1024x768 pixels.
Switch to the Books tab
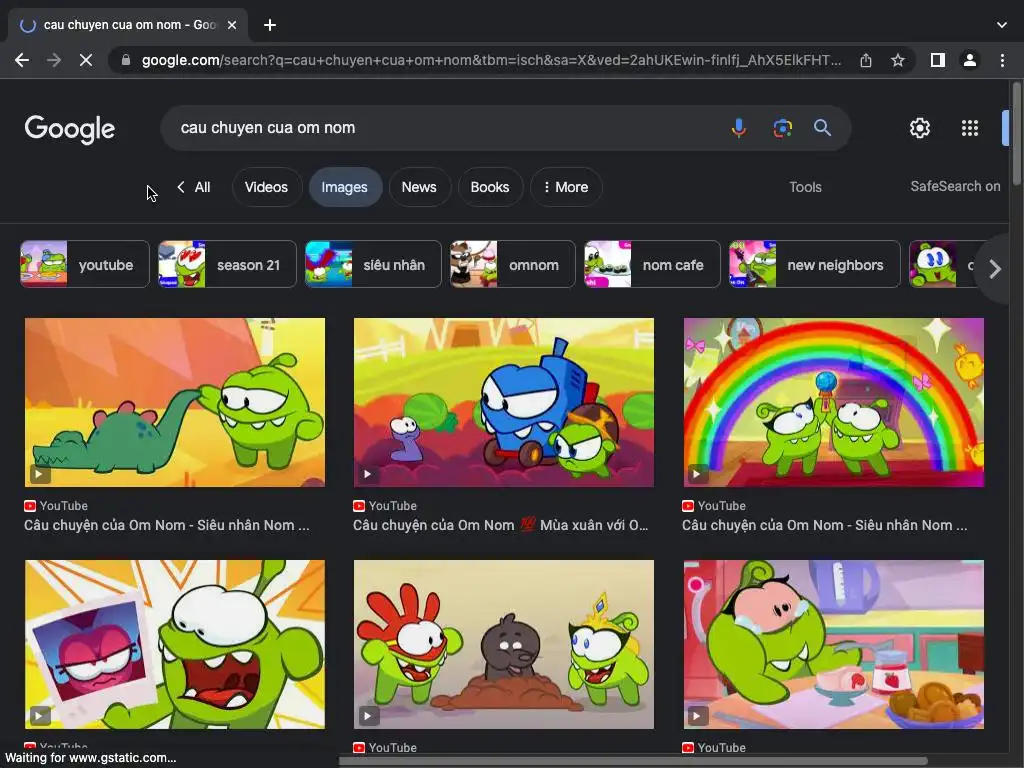[490, 187]
